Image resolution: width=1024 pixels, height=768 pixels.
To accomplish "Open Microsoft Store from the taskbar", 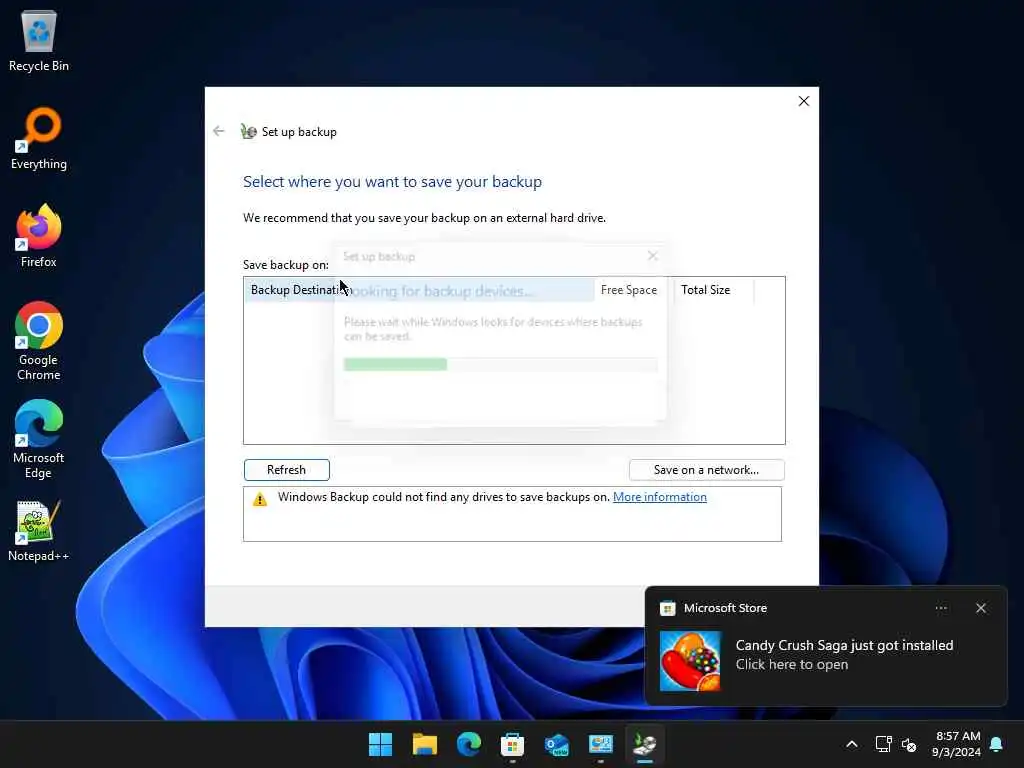I will coord(513,744).
